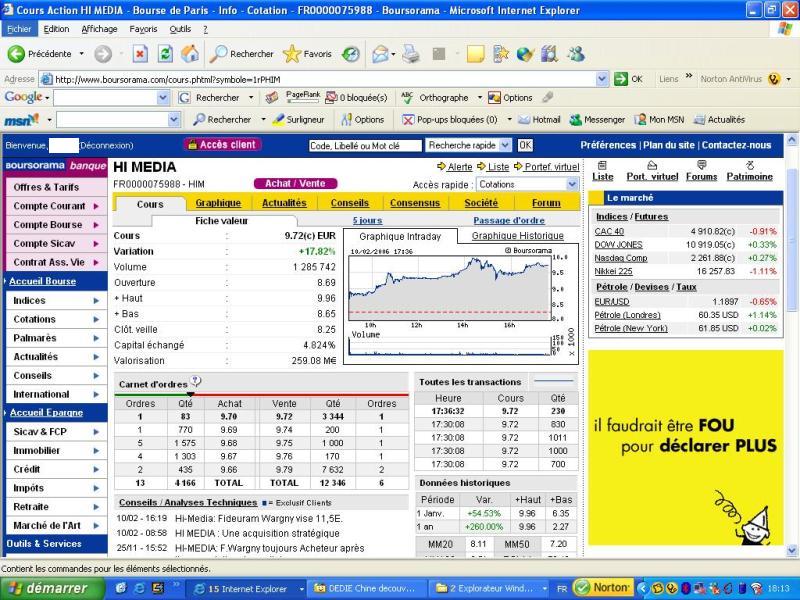Viewport: 800px width, 600px height.
Task: Click the help icon beside Carnet d'ordres
Action: 195,381
